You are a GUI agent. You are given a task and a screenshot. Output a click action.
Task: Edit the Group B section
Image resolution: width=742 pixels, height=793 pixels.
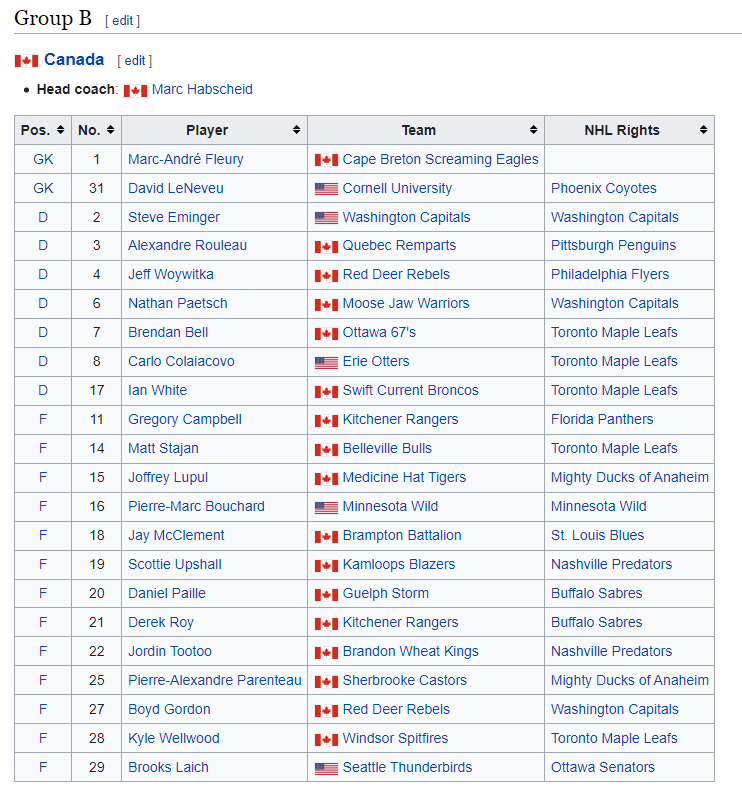click(122, 21)
